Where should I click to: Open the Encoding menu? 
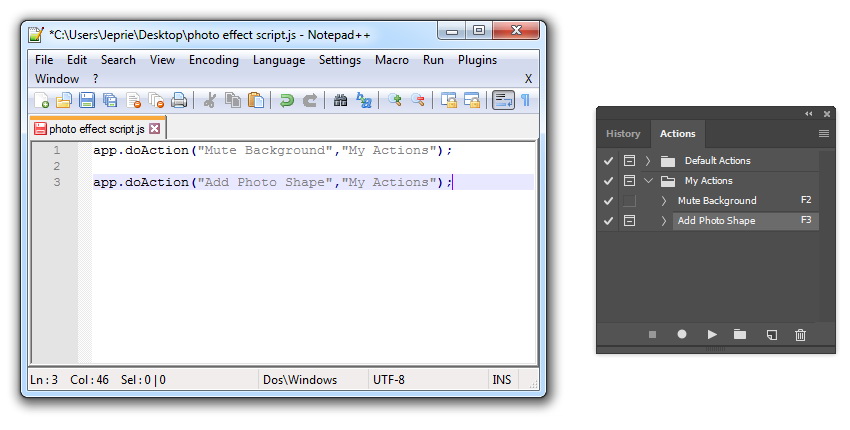pyautogui.click(x=214, y=60)
